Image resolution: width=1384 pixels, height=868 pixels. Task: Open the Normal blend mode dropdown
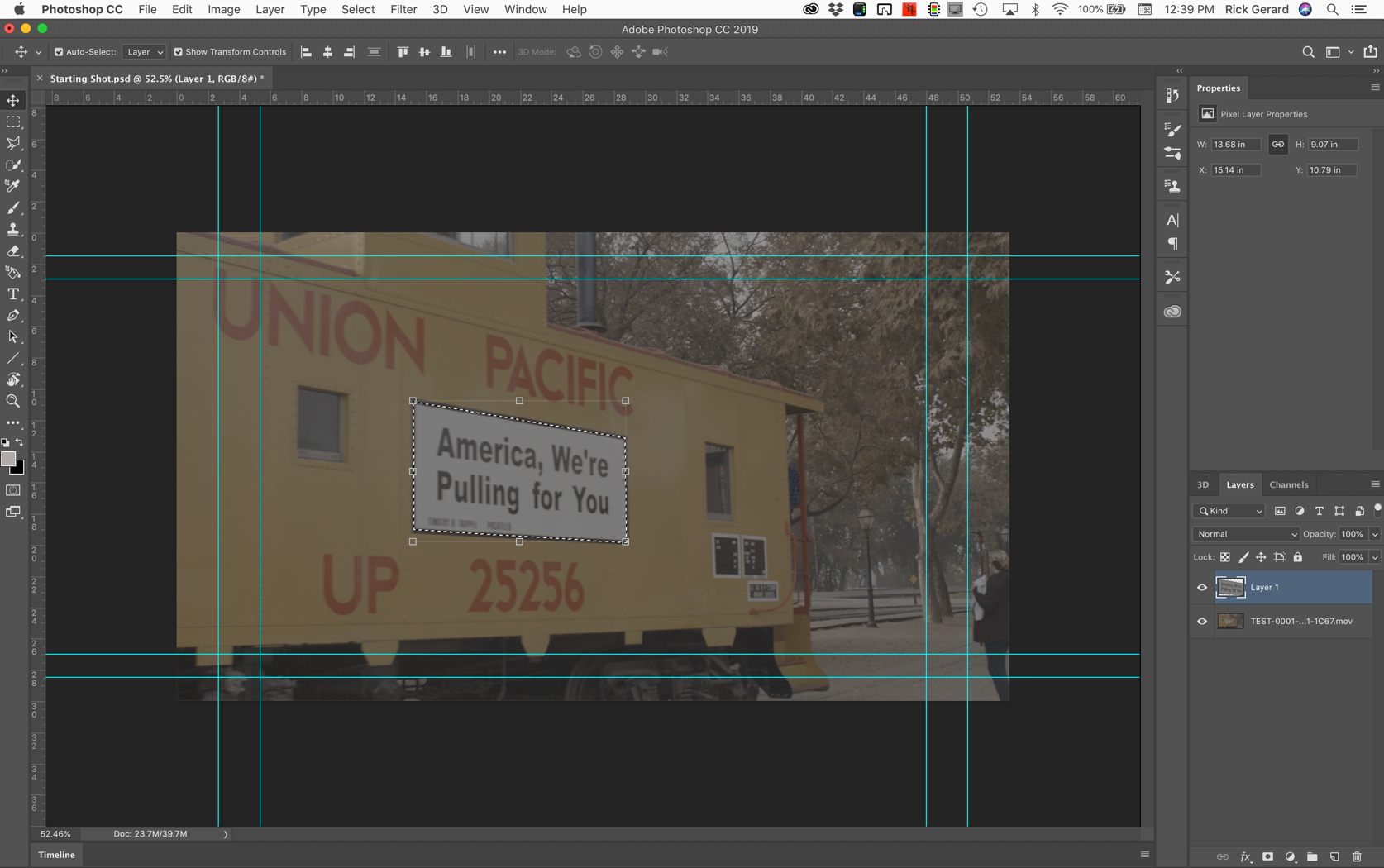point(1246,534)
